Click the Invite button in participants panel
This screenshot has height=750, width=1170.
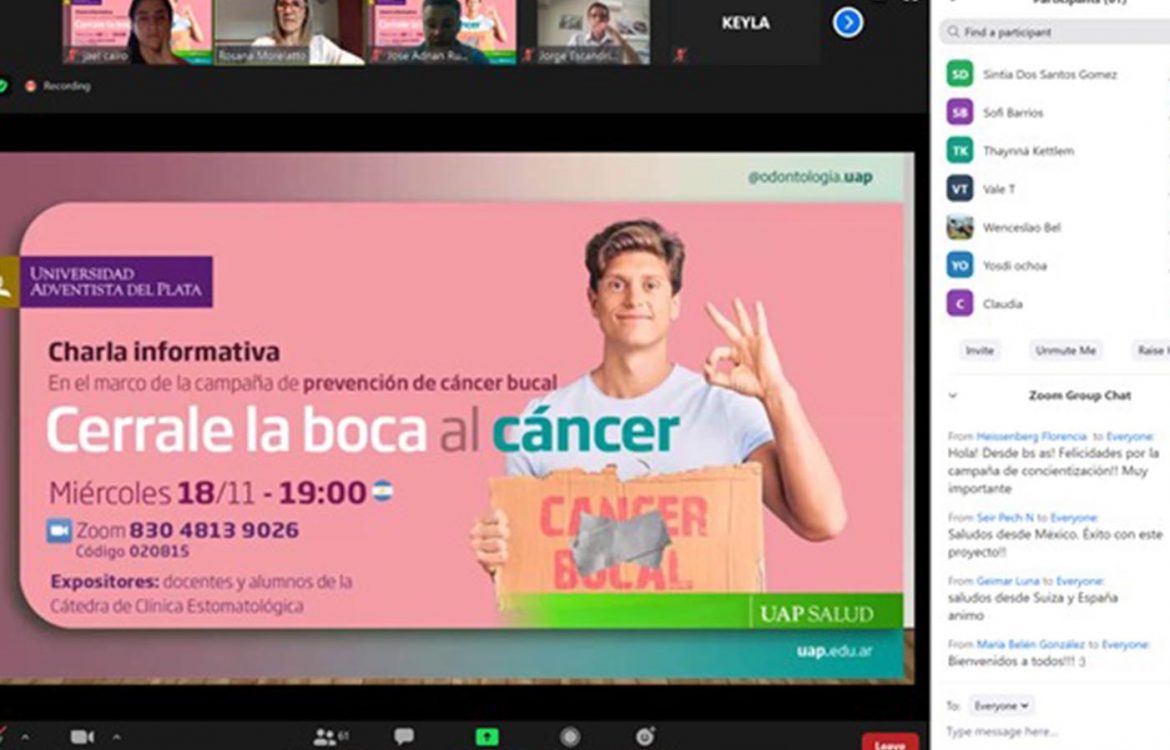pyautogui.click(x=979, y=351)
